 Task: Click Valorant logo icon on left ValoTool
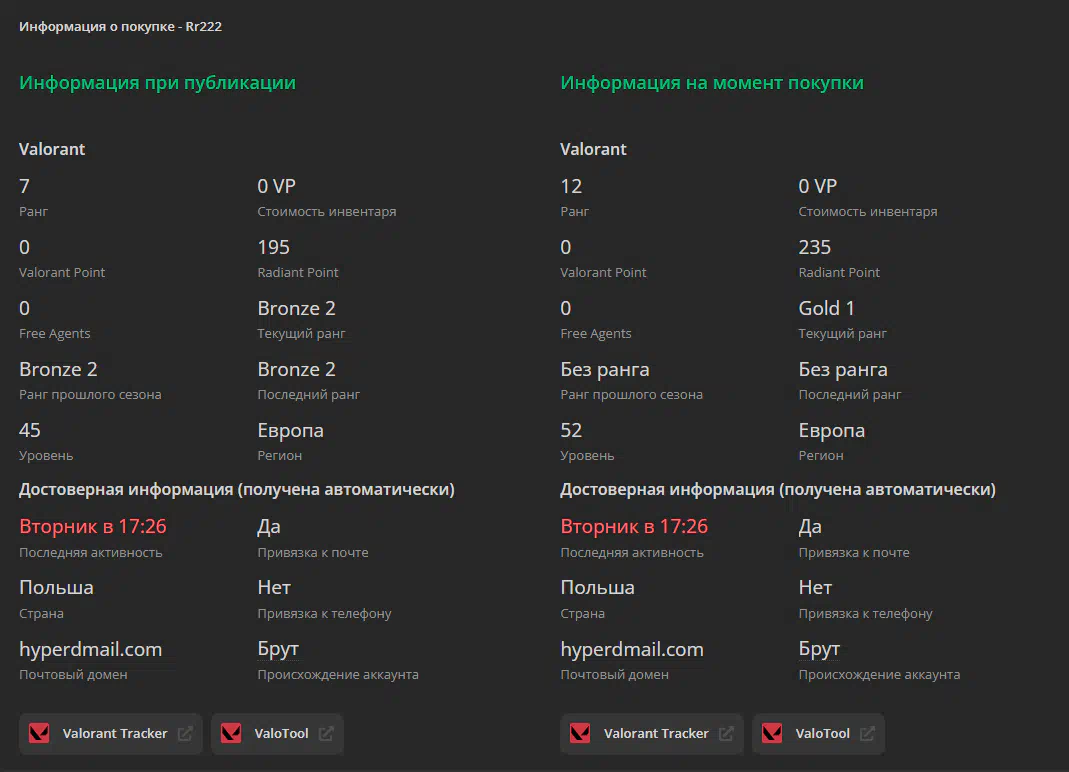click(231, 734)
